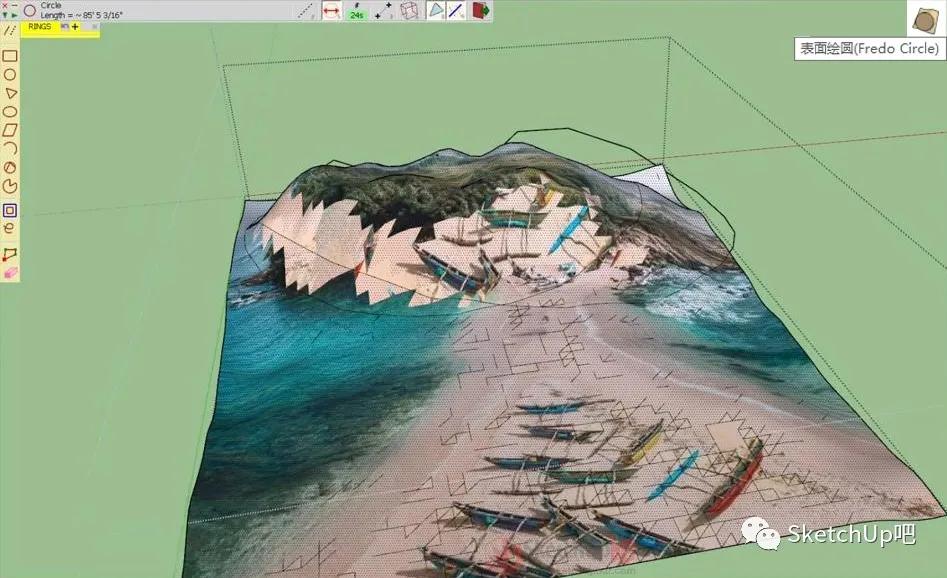Click the Fredo Circle tool icon at top right

click(x=925, y=19)
